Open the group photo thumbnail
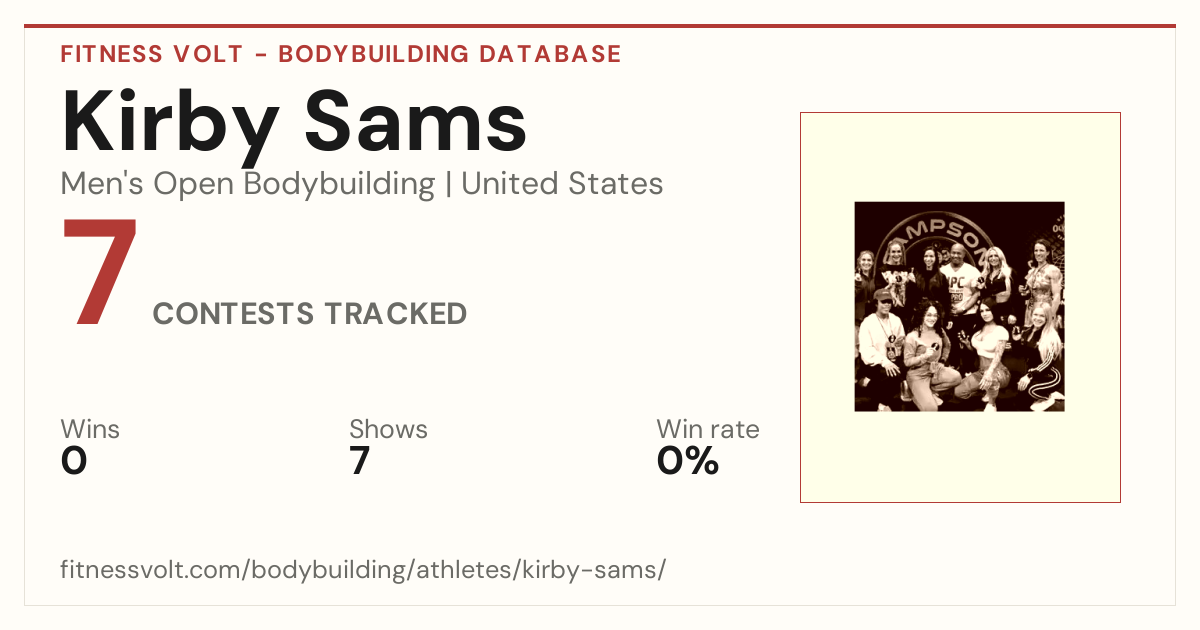 (x=959, y=307)
